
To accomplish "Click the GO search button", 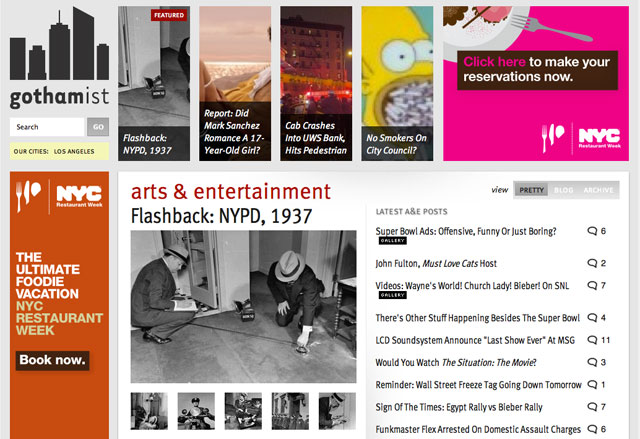I will coord(98,127).
